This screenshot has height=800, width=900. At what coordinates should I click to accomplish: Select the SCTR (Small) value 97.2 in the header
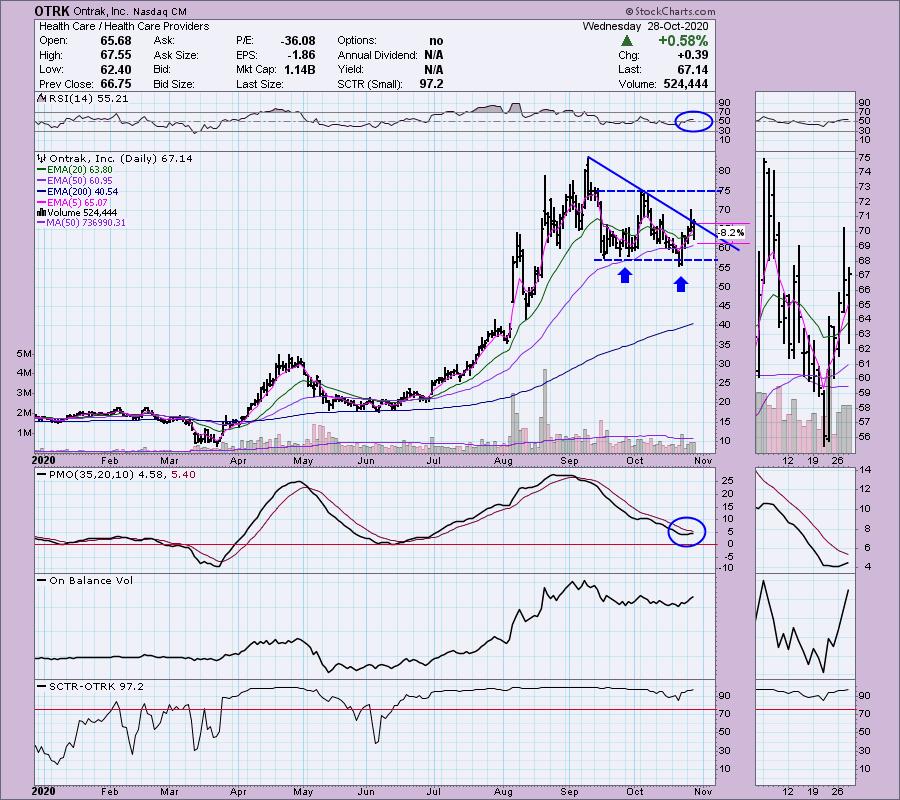(x=432, y=84)
